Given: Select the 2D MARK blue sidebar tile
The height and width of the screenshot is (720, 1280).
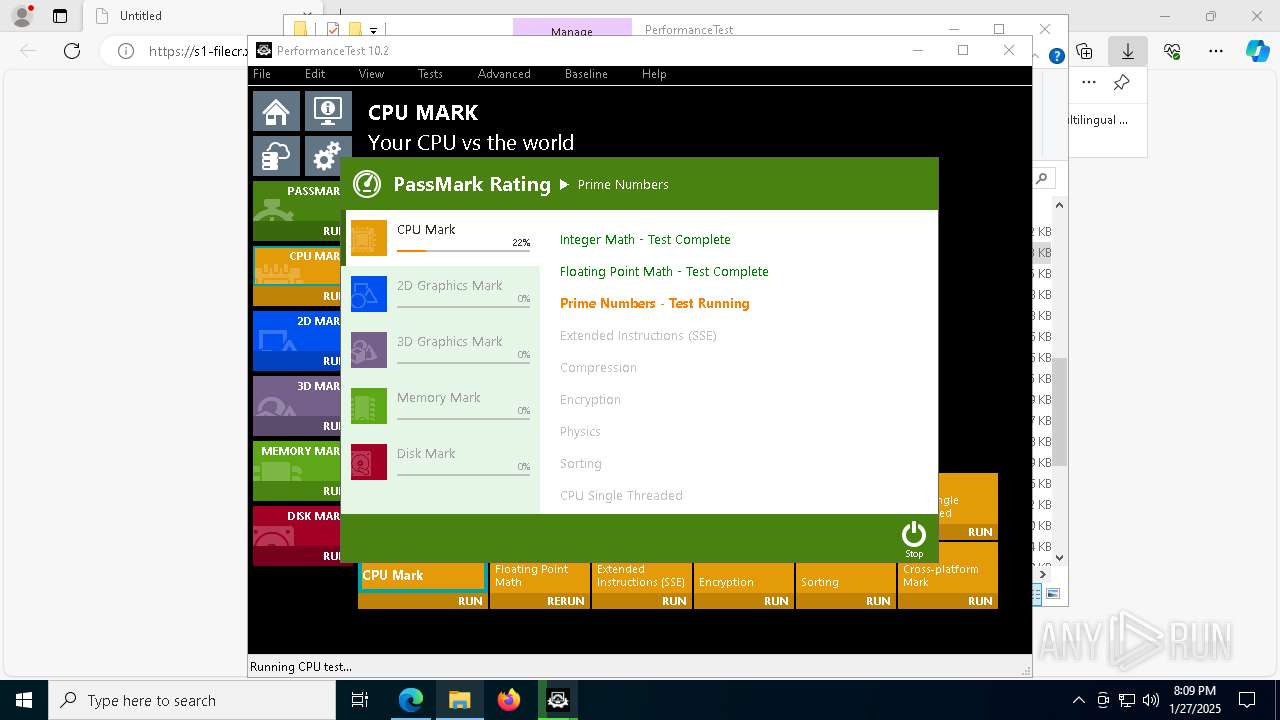Looking at the screenshot, I should pyautogui.click(x=297, y=341).
